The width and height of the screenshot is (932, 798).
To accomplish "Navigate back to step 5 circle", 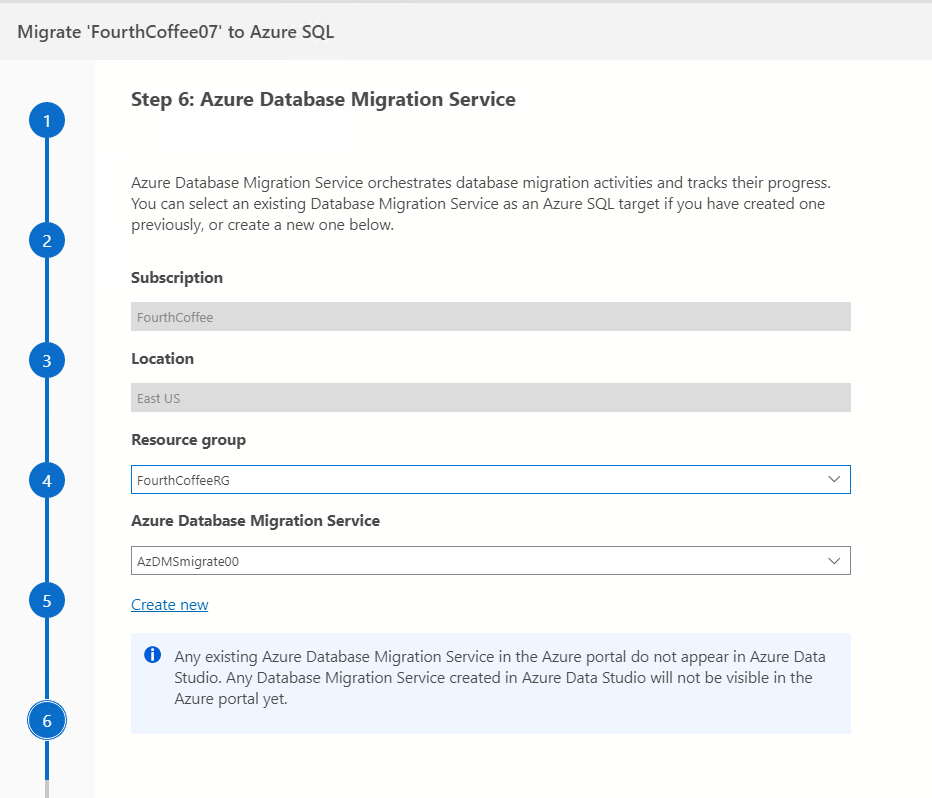I will pyautogui.click(x=47, y=600).
